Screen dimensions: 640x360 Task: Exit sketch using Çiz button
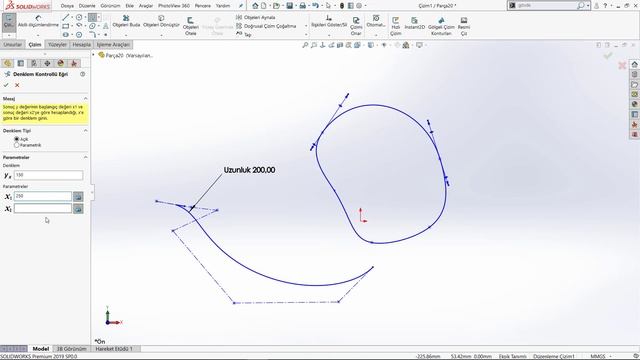[x=9, y=22]
